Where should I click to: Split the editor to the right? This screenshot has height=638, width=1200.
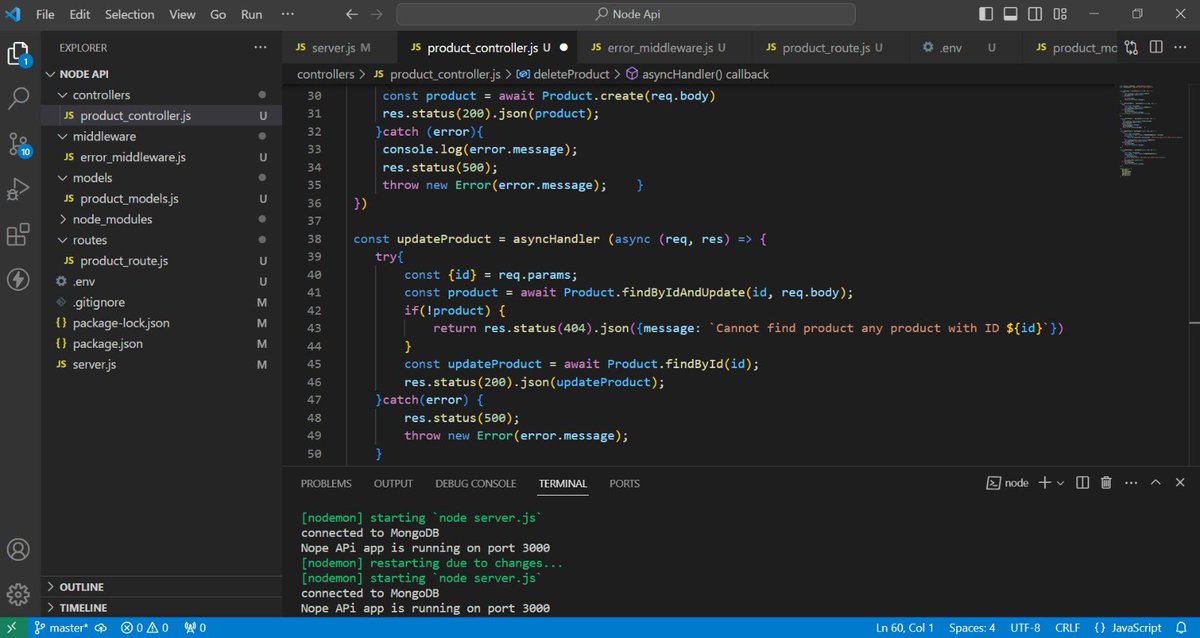point(1156,47)
